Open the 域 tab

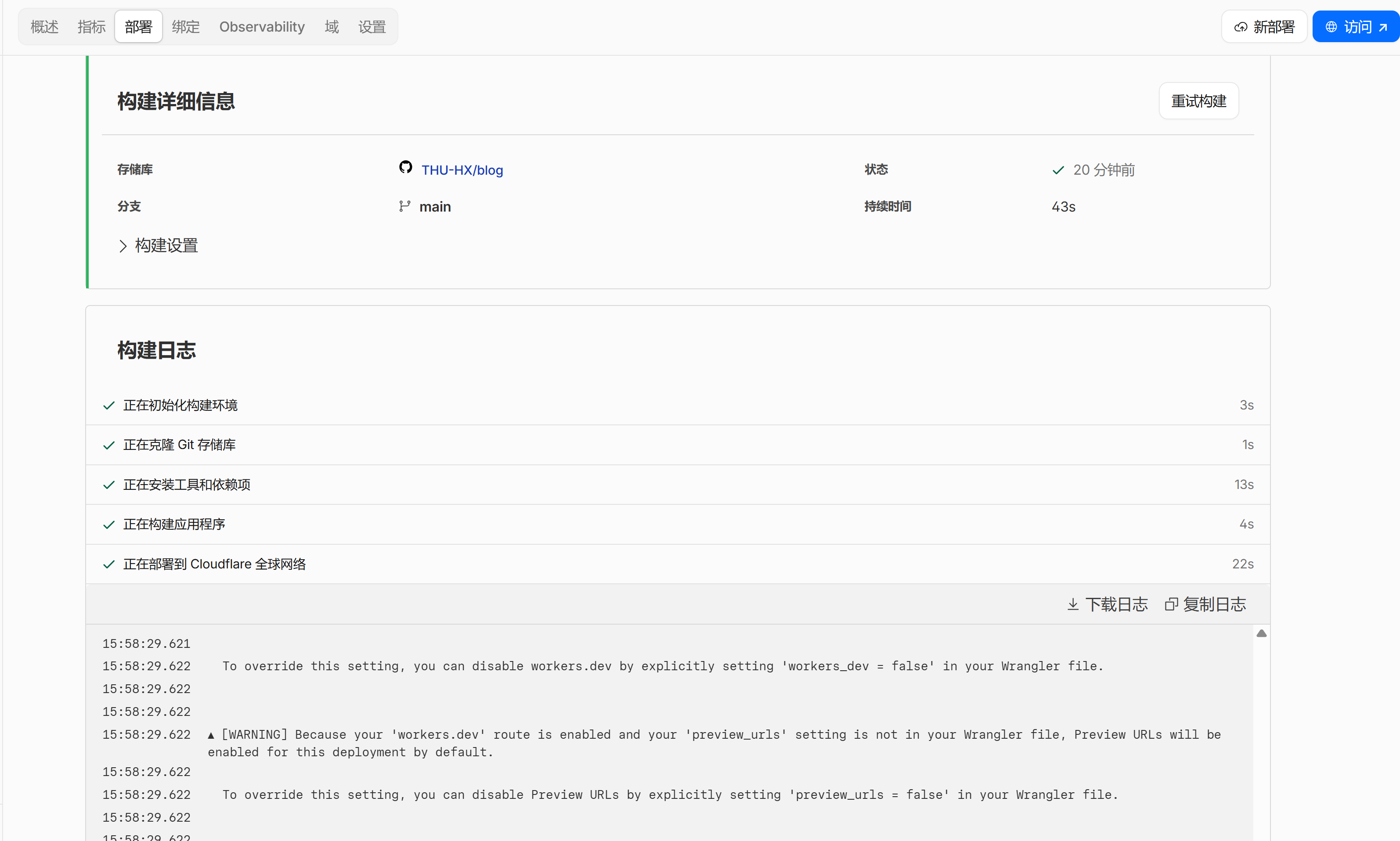point(332,27)
